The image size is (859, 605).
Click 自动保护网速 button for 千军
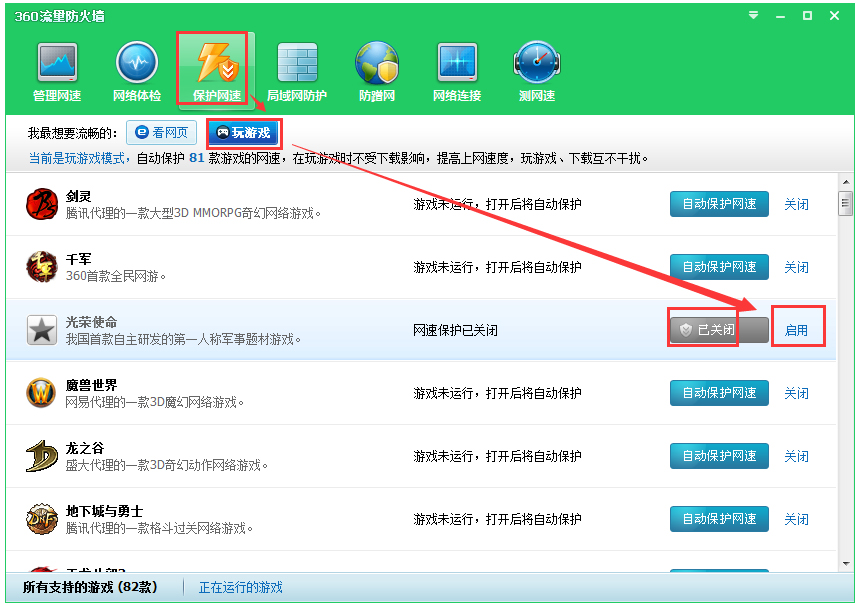tap(719, 267)
